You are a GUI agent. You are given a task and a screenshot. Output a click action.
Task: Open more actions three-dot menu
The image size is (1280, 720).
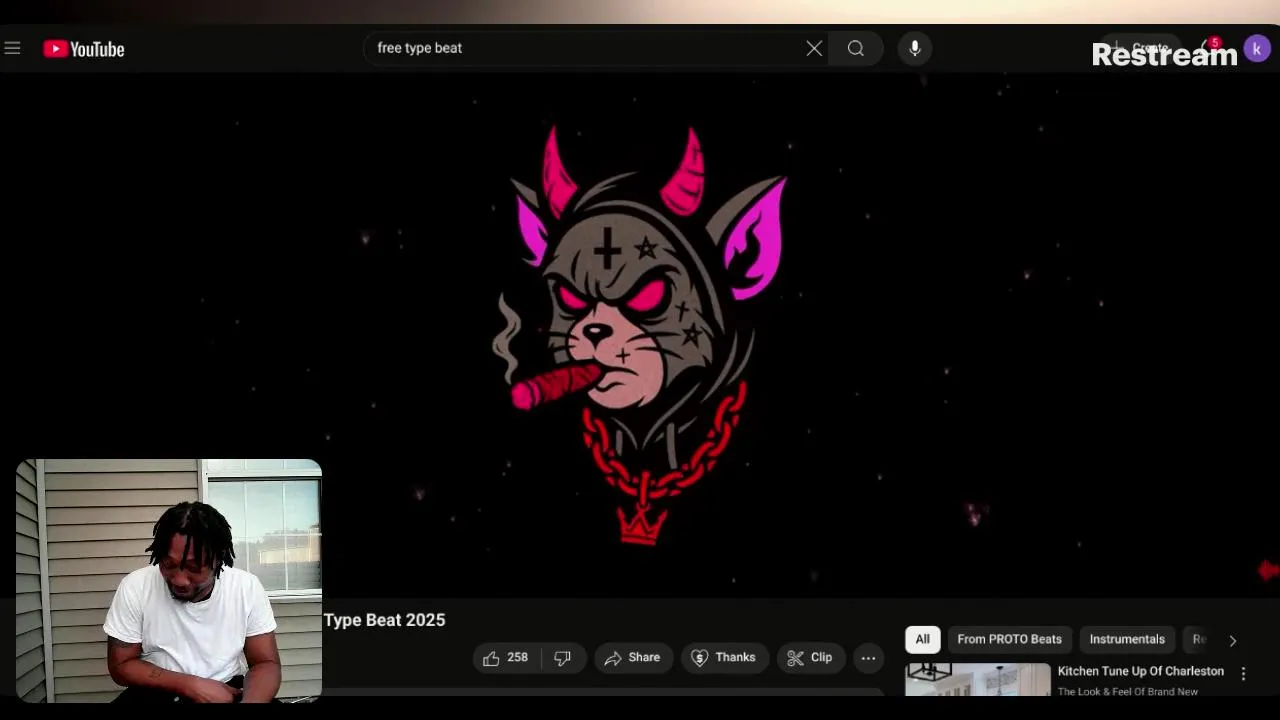click(868, 657)
